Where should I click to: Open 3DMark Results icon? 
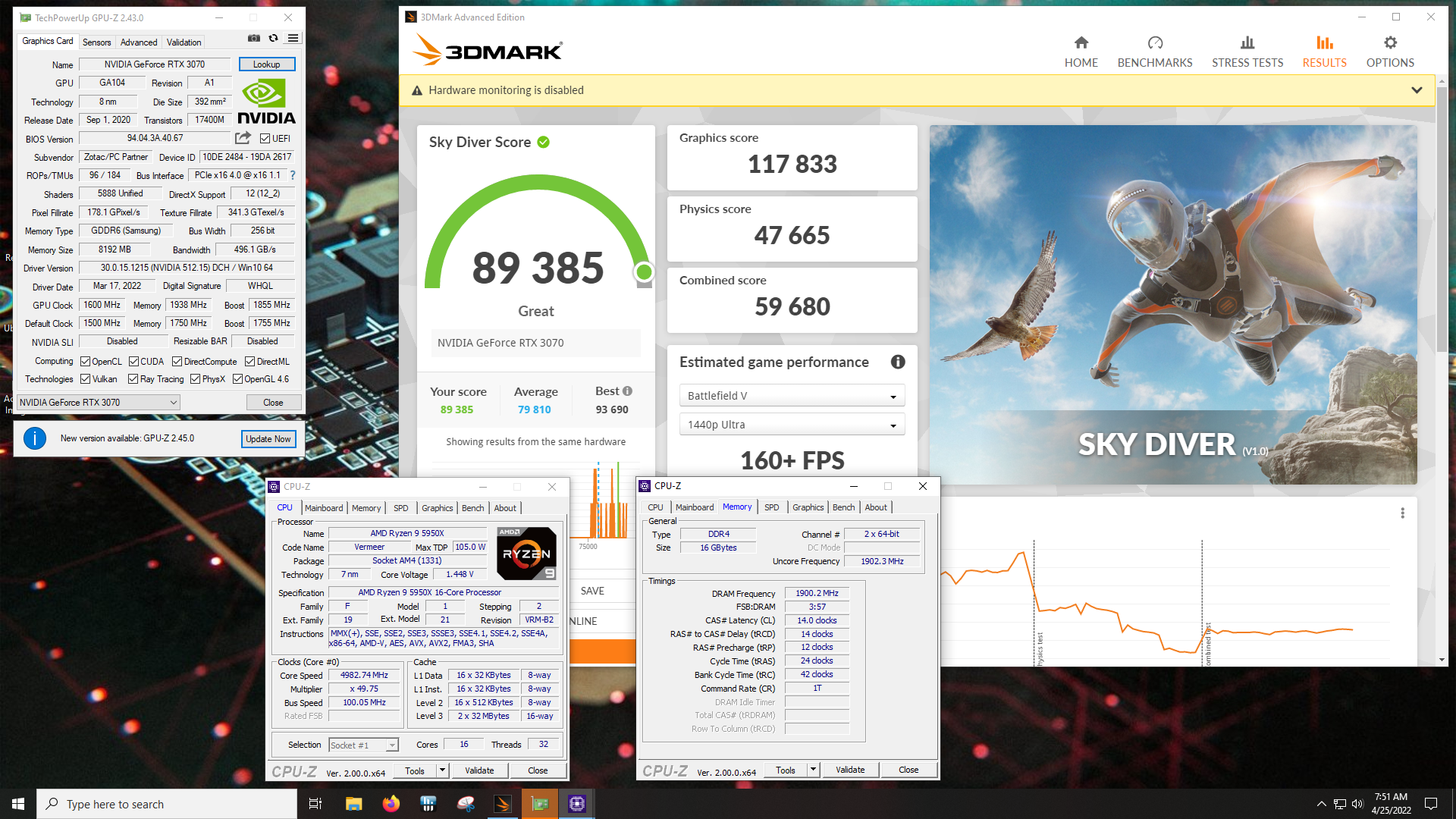(1325, 42)
